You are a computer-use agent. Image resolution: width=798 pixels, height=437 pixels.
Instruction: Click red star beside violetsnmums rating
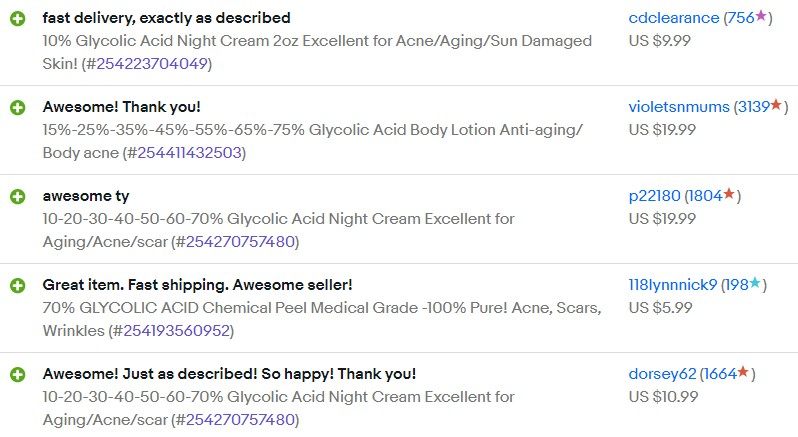click(x=777, y=106)
